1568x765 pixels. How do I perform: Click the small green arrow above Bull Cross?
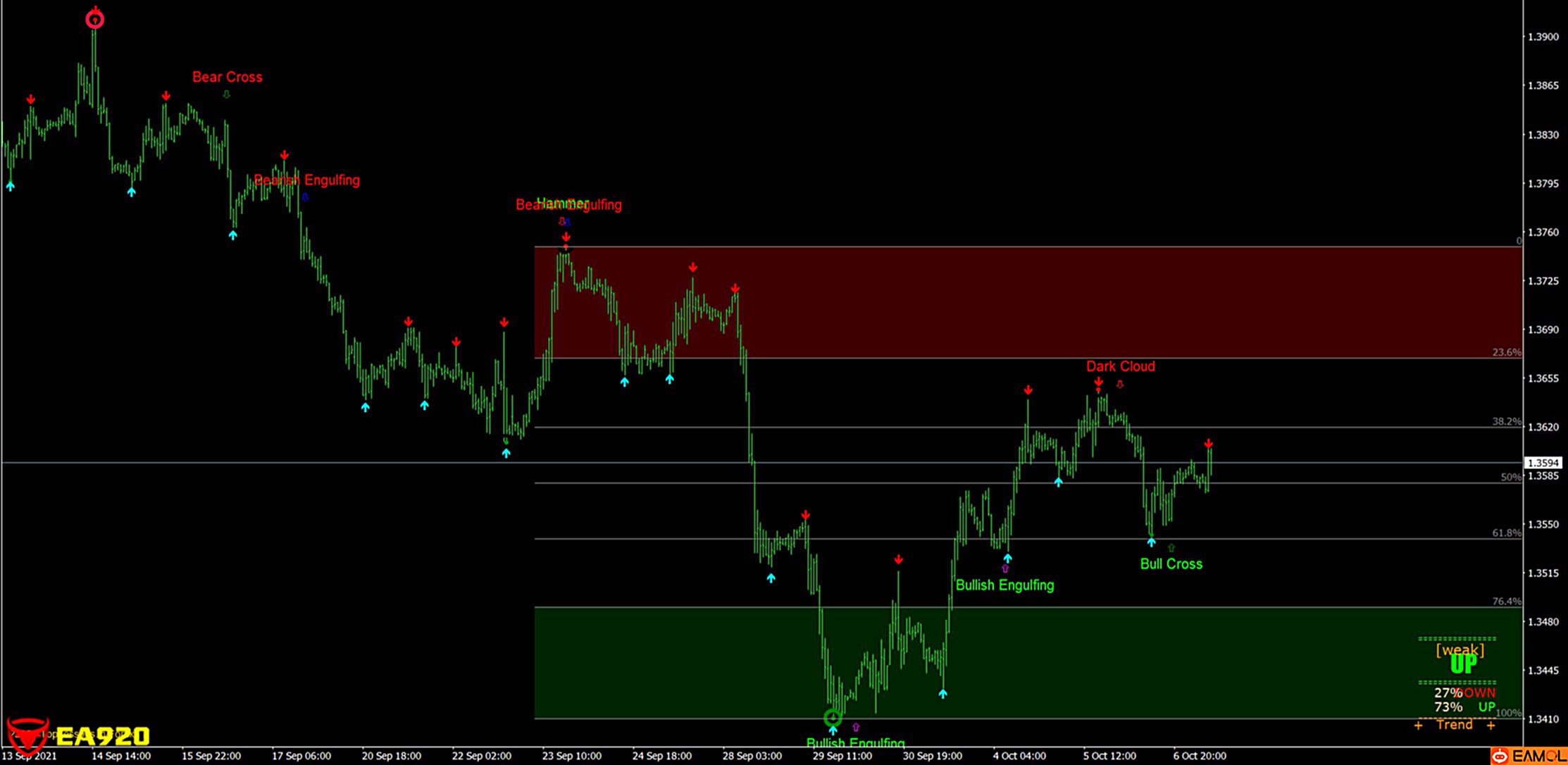click(x=1171, y=548)
